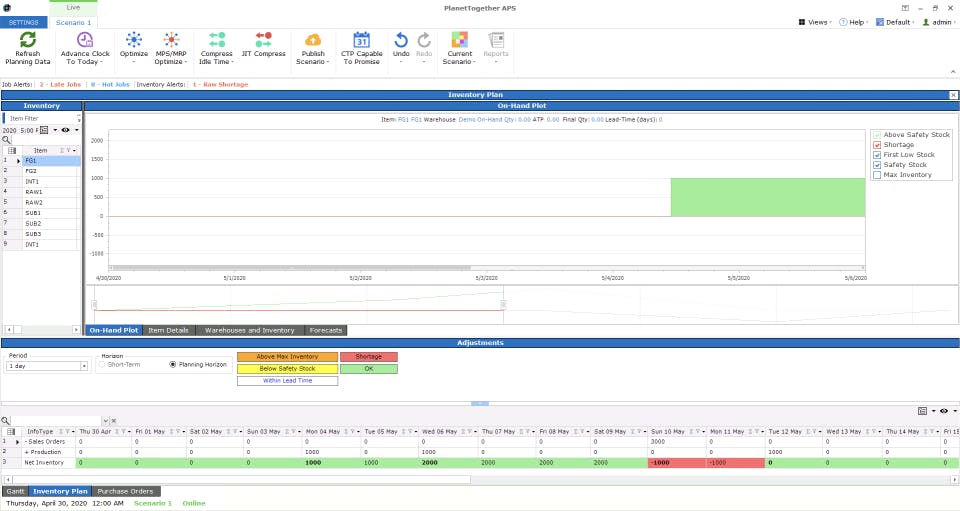Open the Views dropdown menu
960x511 pixels.
pyautogui.click(x=816, y=22)
